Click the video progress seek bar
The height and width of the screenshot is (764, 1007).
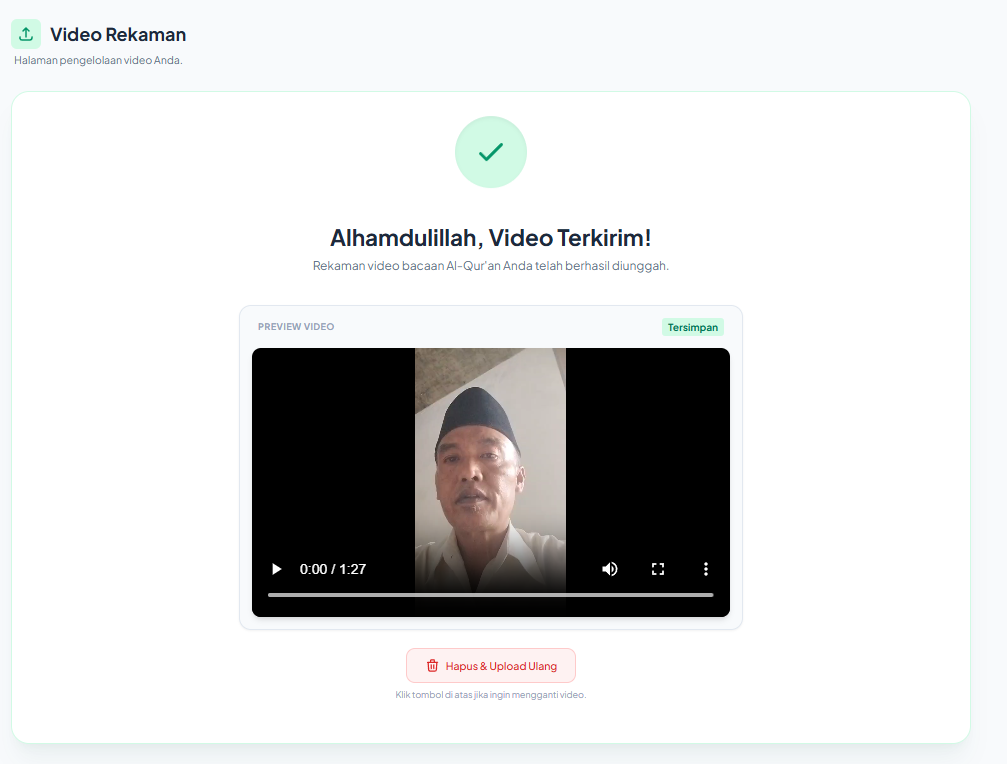pos(490,595)
